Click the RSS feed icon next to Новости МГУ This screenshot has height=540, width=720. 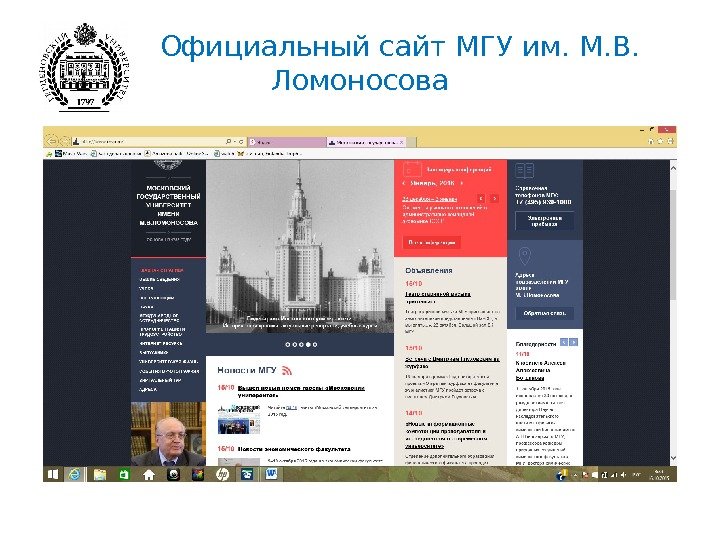pos(287,370)
